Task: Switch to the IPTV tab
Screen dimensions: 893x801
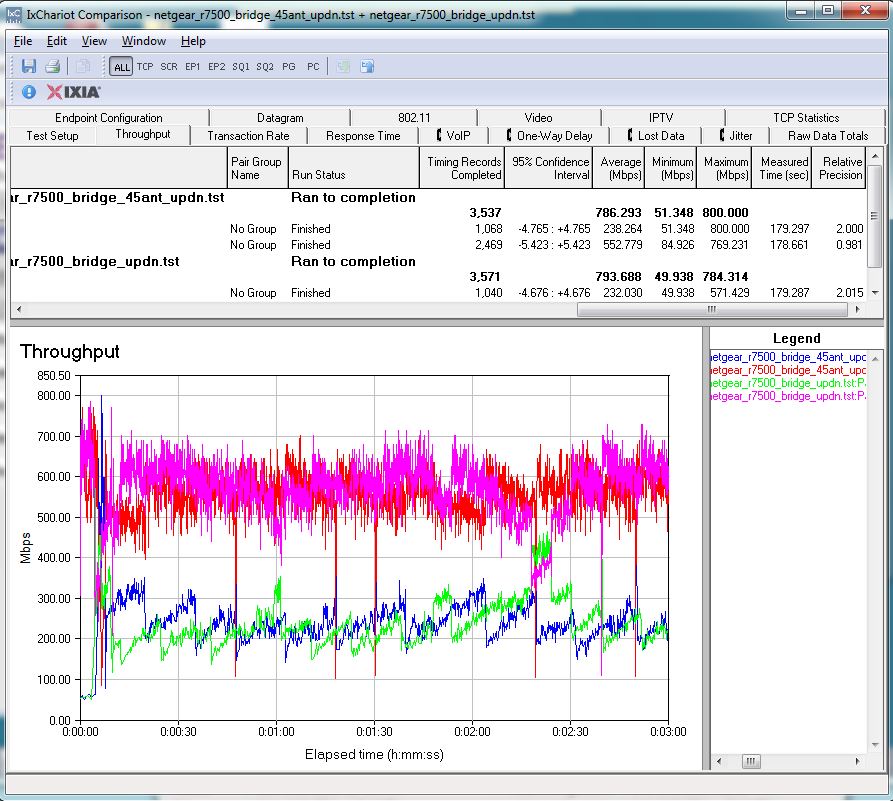Action: click(661, 117)
